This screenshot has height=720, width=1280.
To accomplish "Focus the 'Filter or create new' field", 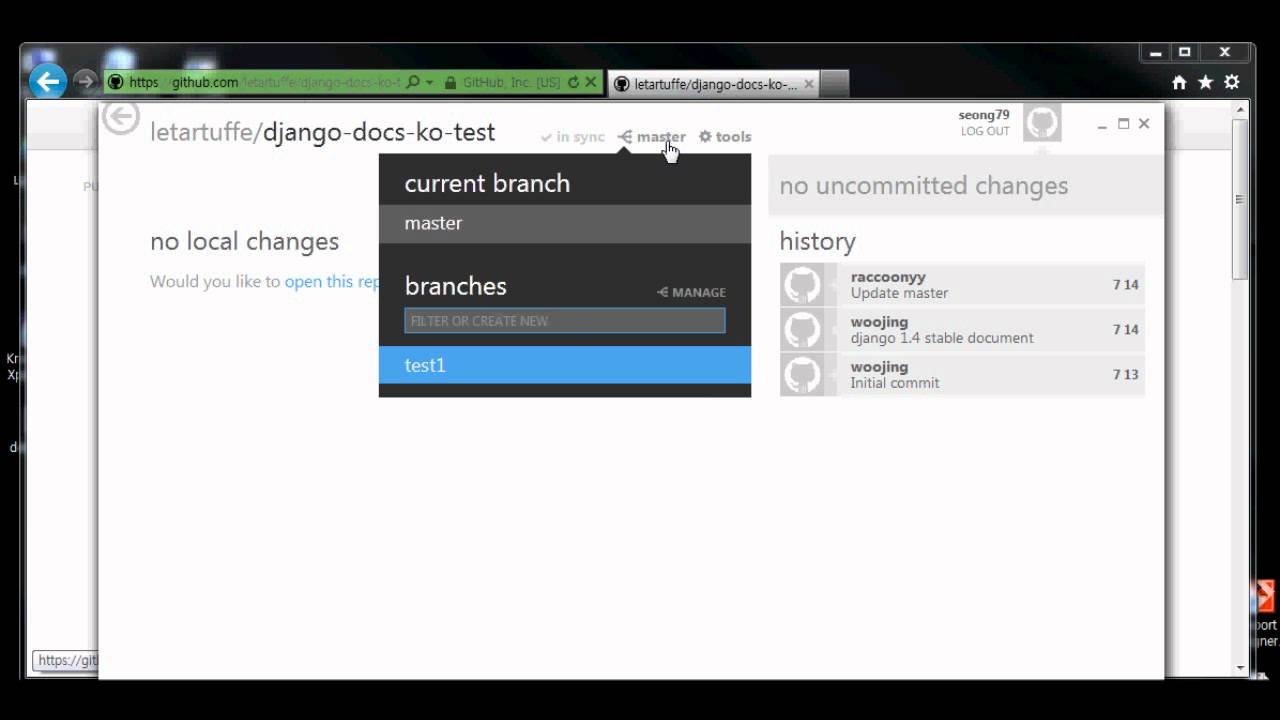I will [565, 320].
